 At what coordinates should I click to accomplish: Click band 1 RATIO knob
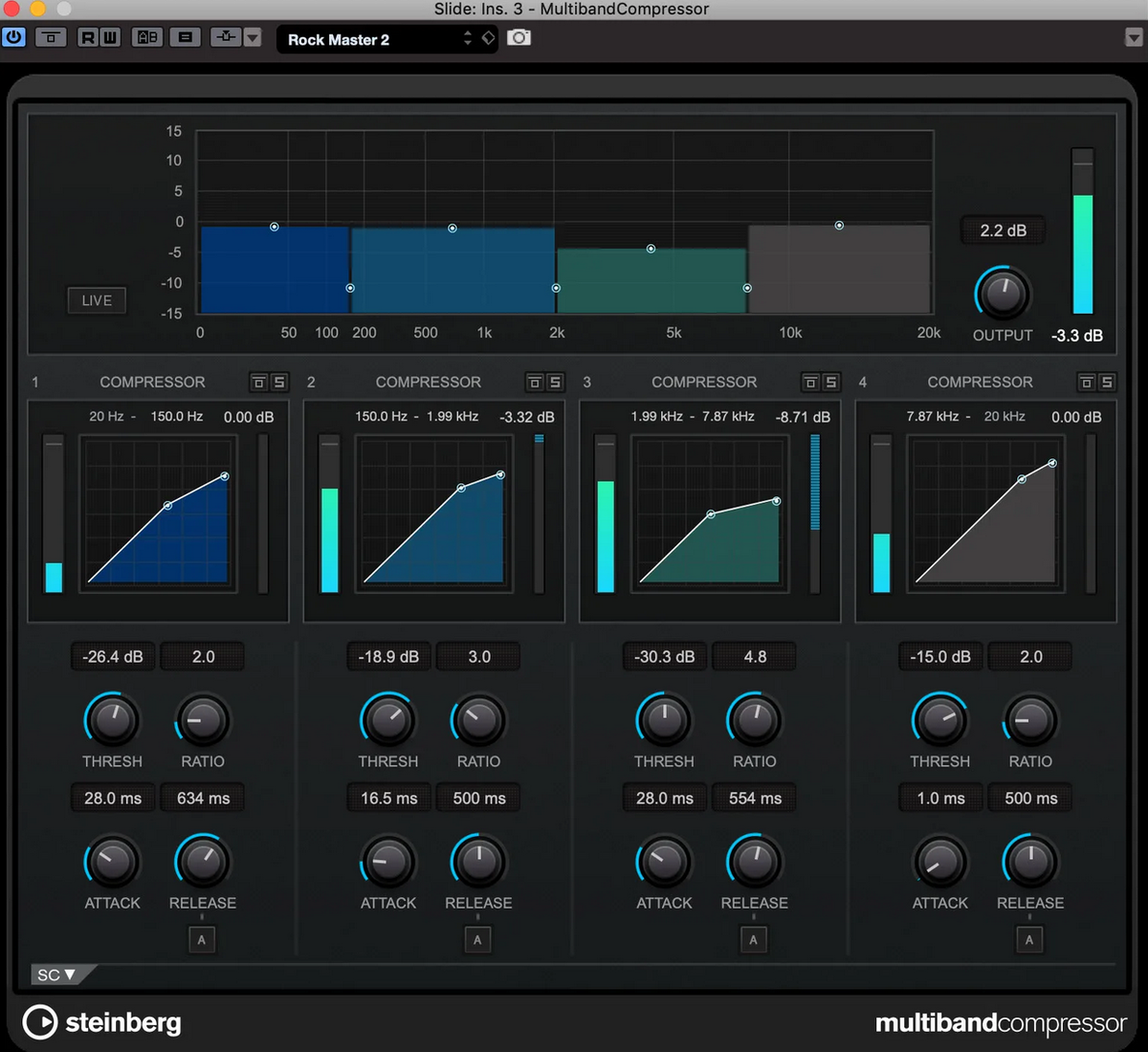[x=203, y=720]
